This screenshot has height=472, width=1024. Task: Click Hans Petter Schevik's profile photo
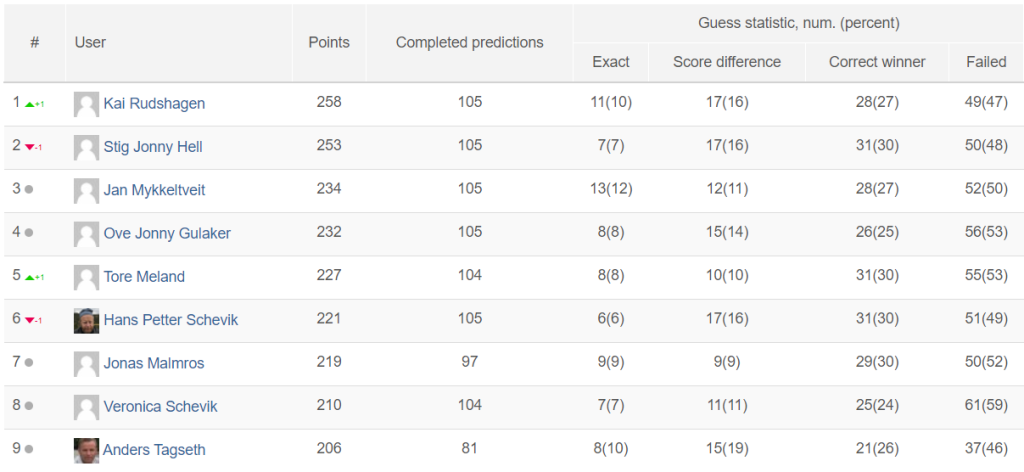86,321
